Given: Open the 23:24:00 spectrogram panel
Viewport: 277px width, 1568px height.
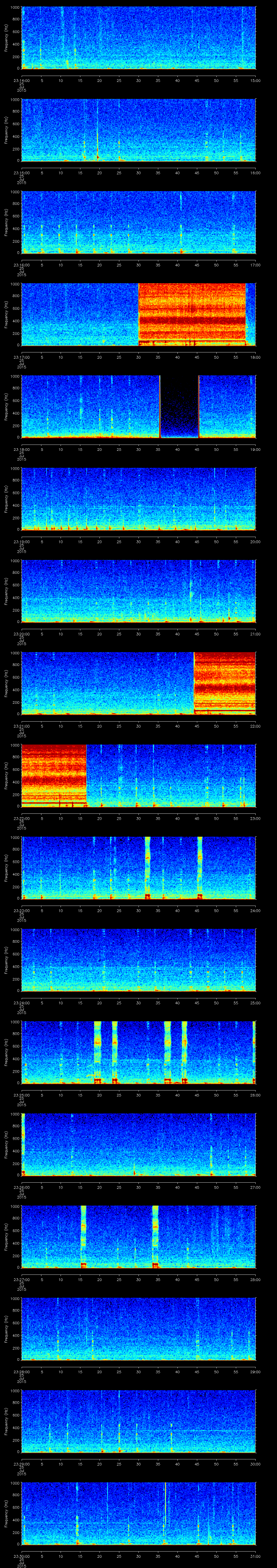Looking at the screenshot, I should [138, 960].
